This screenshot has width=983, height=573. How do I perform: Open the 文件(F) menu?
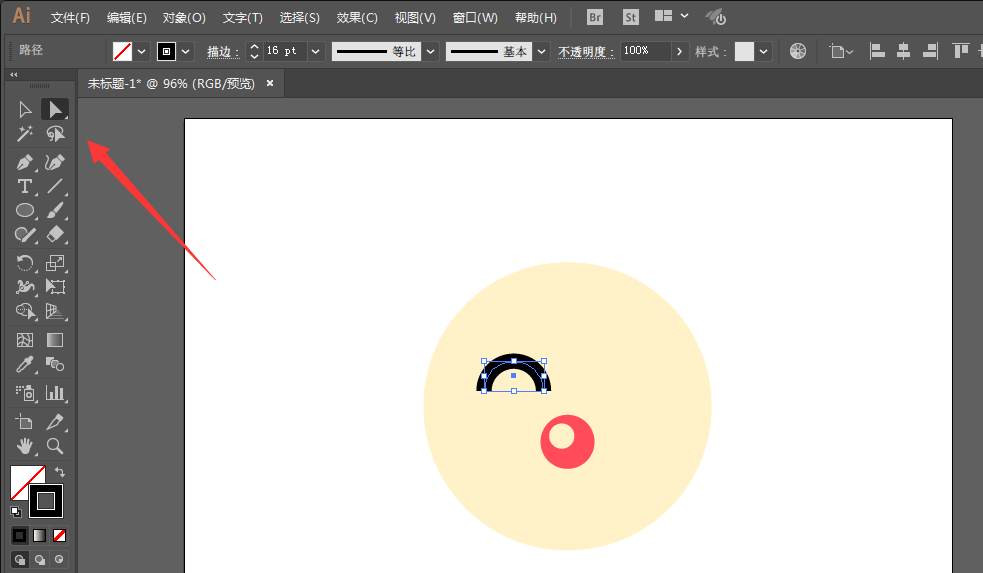click(x=70, y=18)
